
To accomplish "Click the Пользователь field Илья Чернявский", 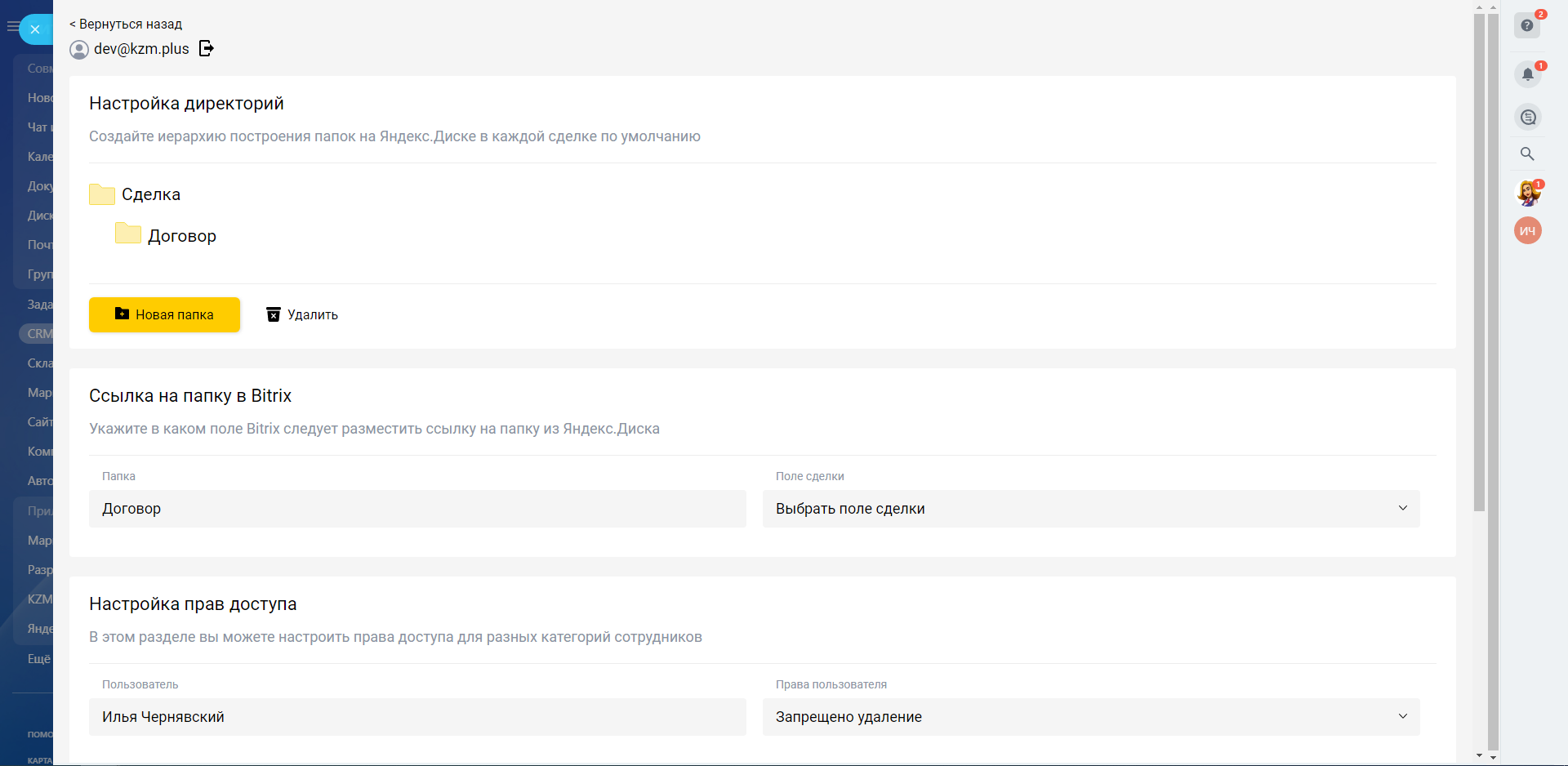I will (417, 717).
